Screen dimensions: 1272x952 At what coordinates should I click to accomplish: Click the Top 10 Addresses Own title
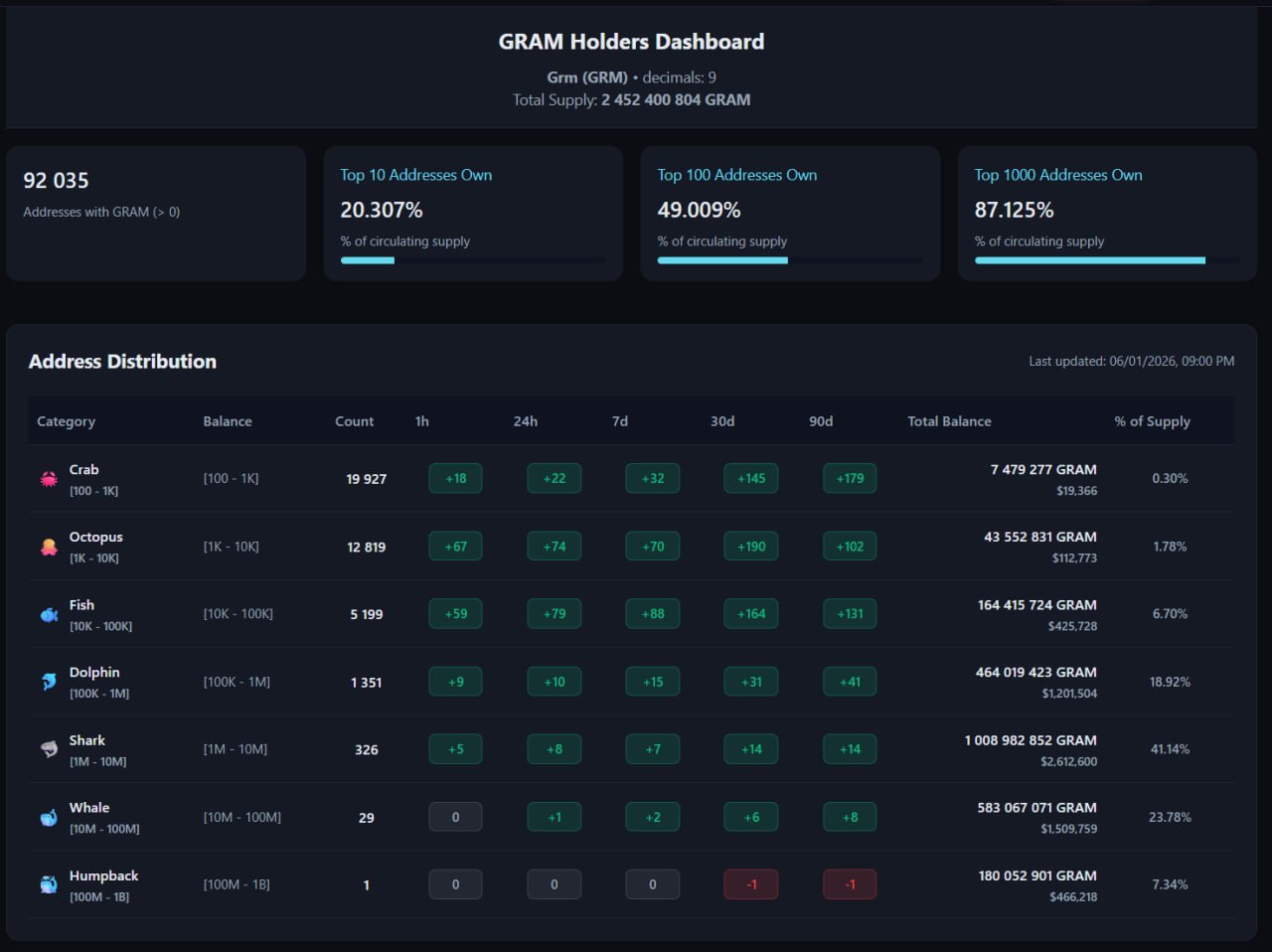pyautogui.click(x=416, y=175)
